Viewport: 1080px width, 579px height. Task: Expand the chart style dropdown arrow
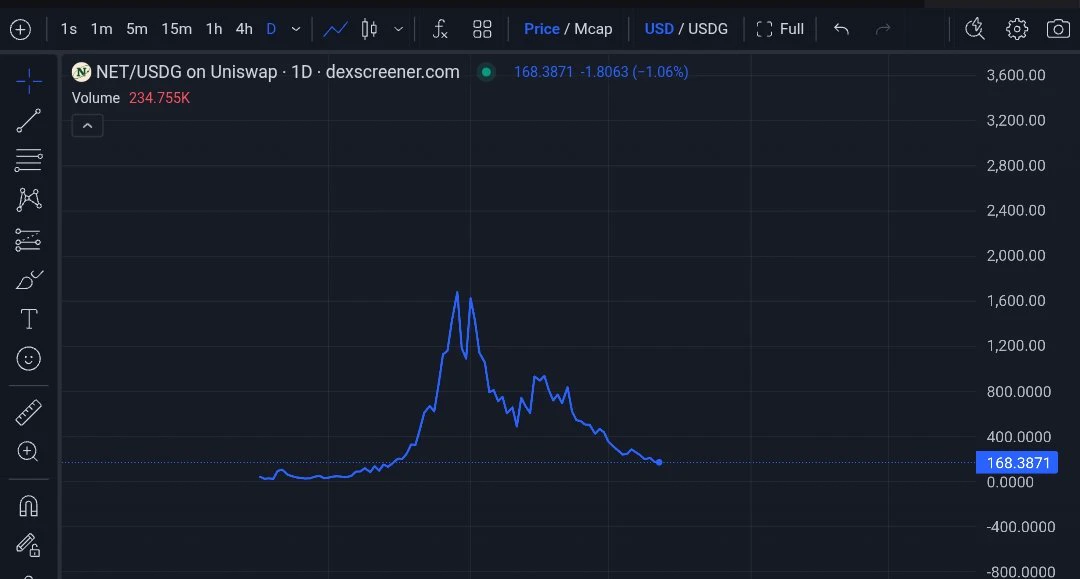[x=398, y=29]
